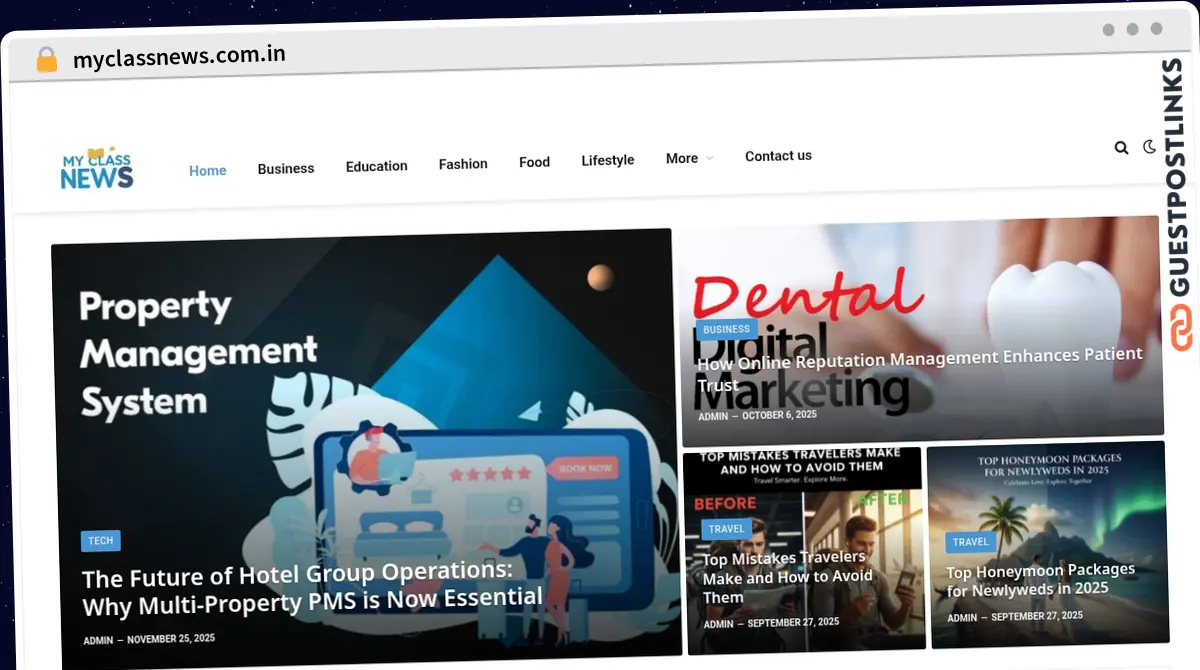Go to the Lifestyle menu item
1200x670 pixels.
point(608,160)
